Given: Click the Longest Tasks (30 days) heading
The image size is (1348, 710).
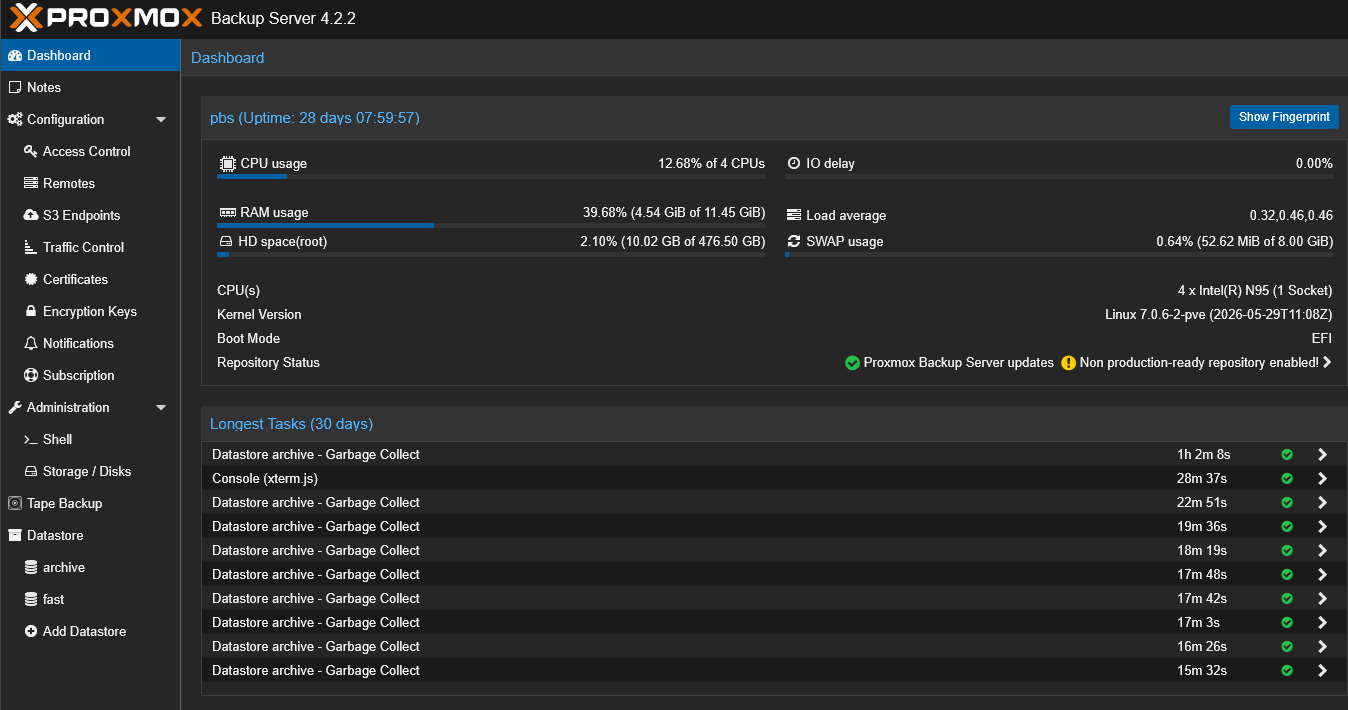Looking at the screenshot, I should point(291,424).
